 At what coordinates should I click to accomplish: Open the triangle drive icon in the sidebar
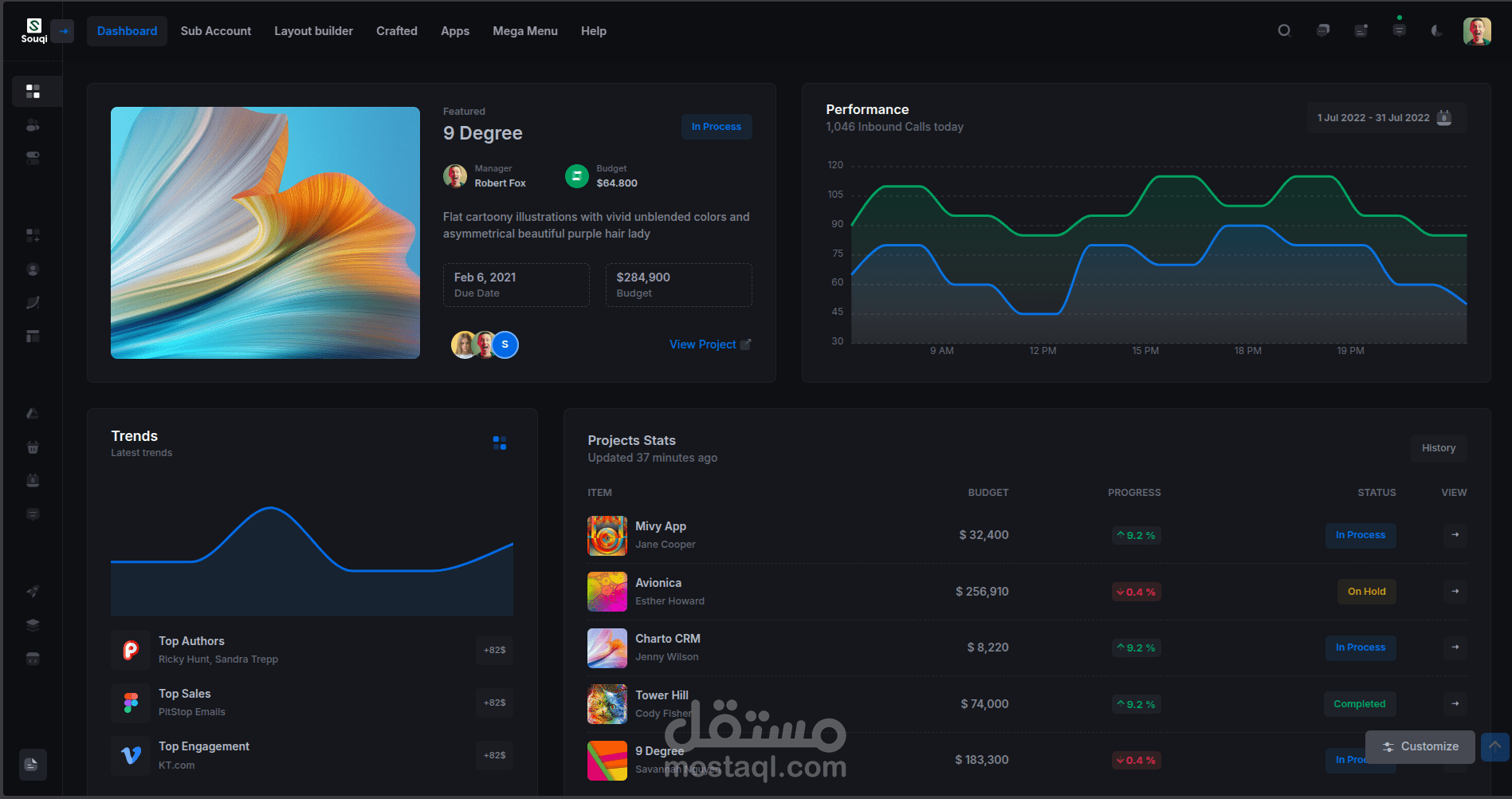pyautogui.click(x=33, y=413)
